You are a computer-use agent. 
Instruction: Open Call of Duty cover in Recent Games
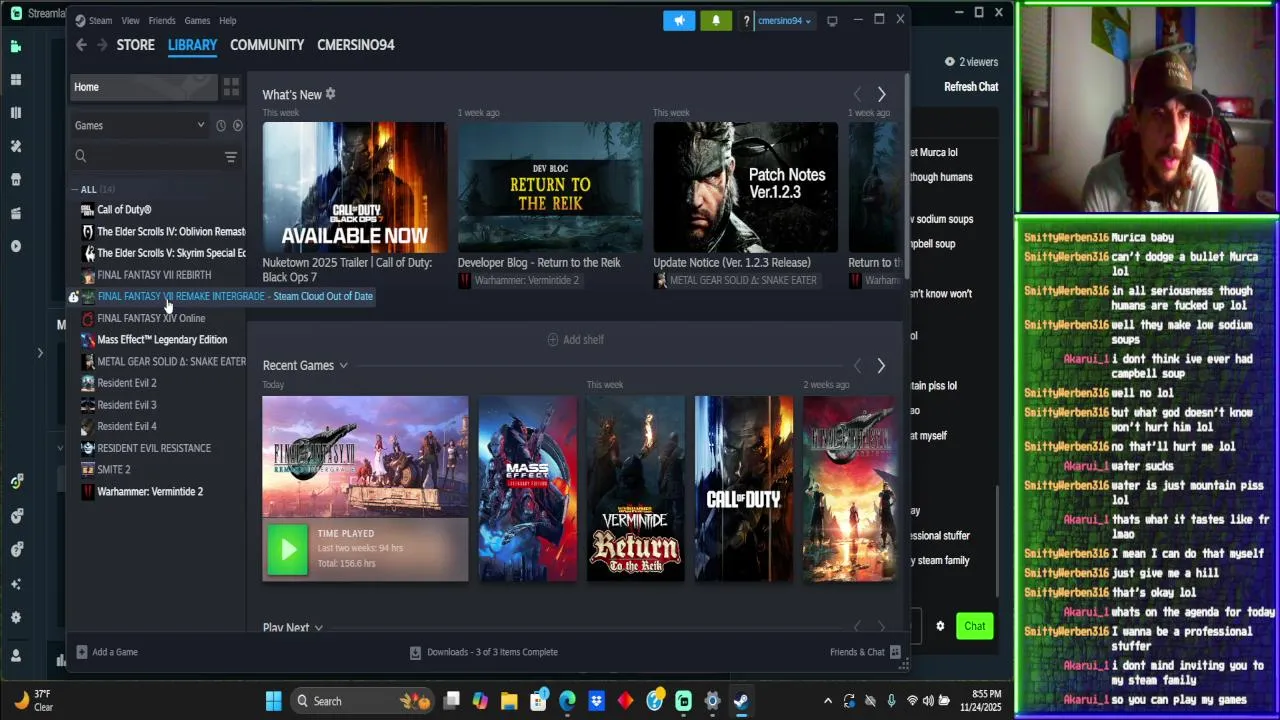pyautogui.click(x=744, y=489)
